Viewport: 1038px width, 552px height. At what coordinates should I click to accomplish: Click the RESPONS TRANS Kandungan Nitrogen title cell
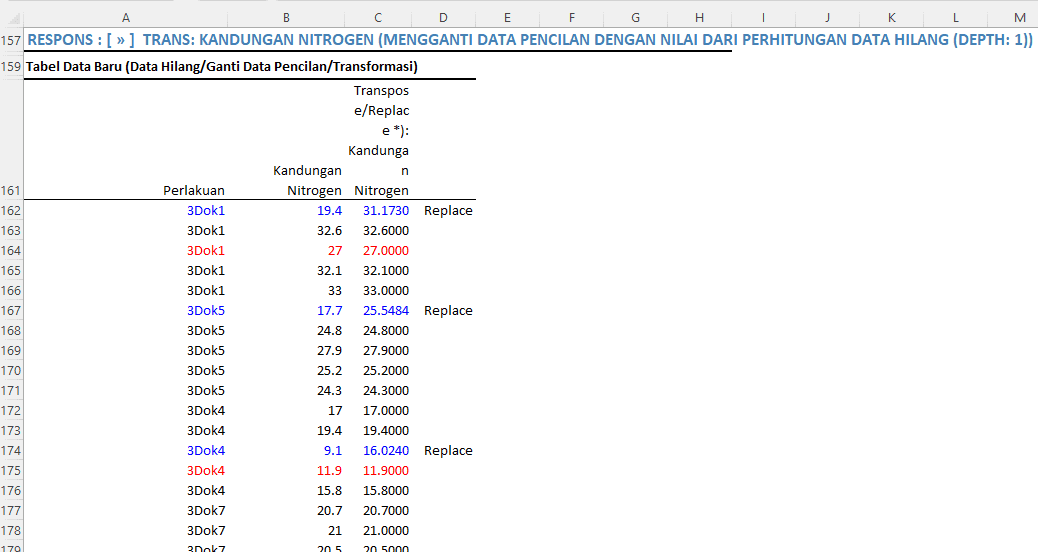530,41
